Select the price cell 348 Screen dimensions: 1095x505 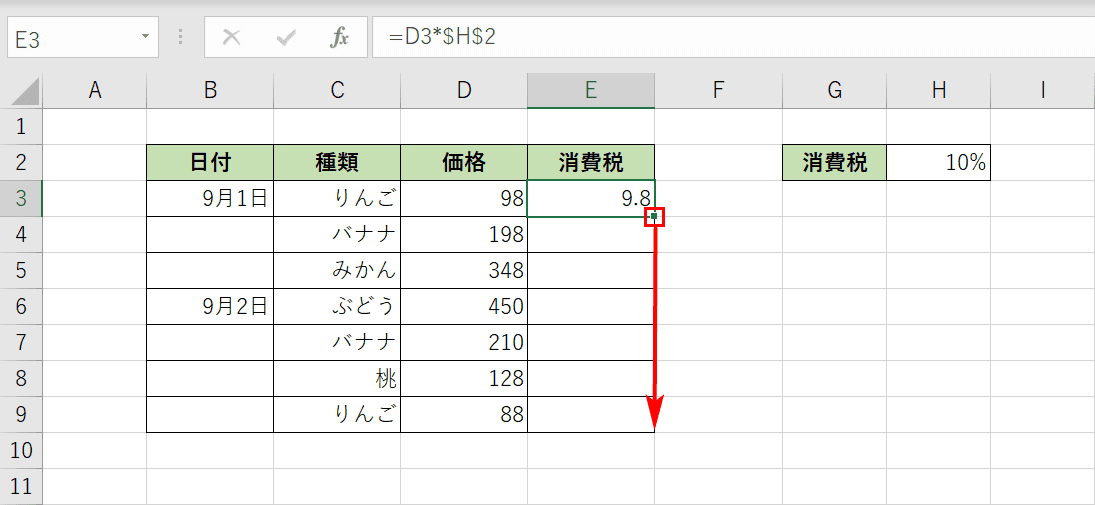464,270
